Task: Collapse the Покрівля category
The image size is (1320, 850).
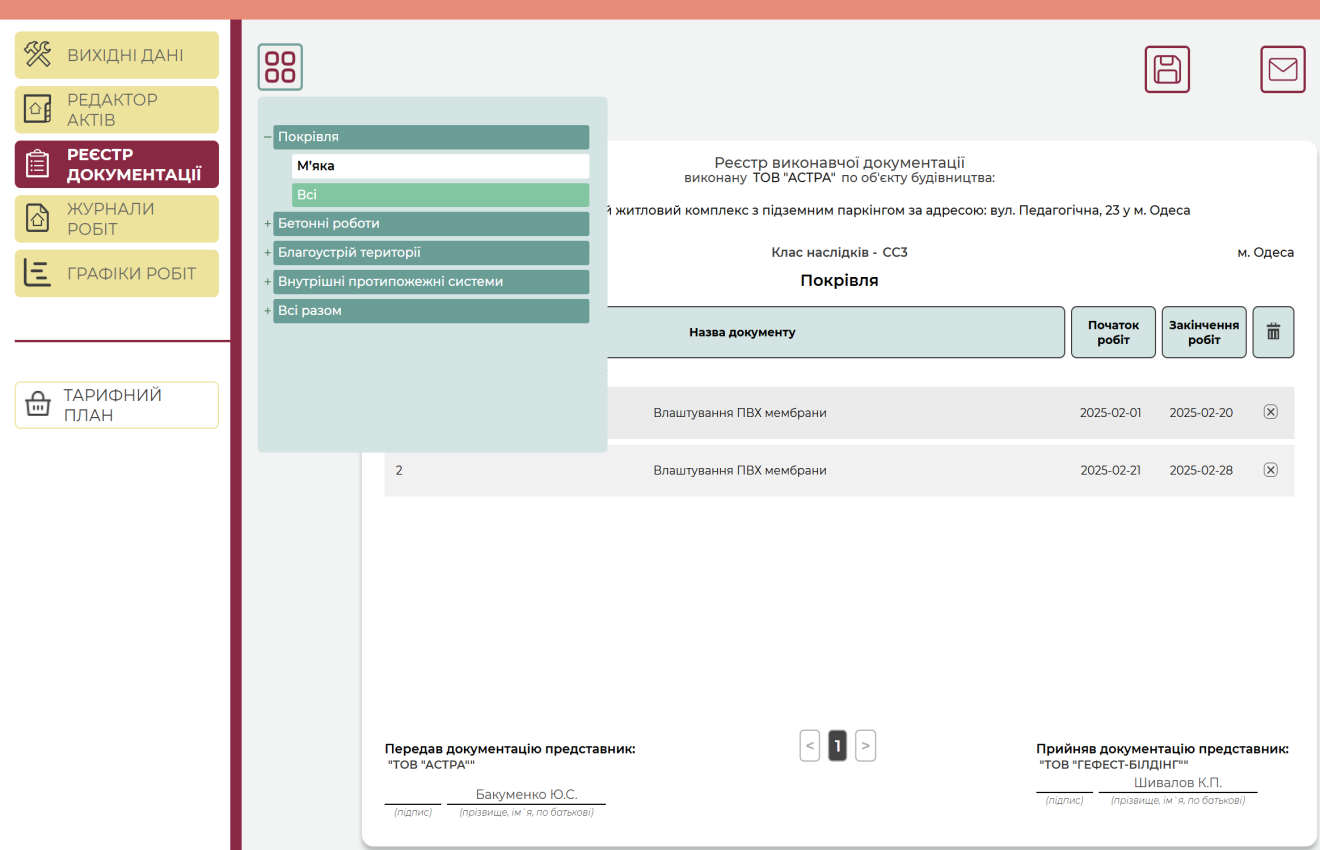Action: [267, 137]
